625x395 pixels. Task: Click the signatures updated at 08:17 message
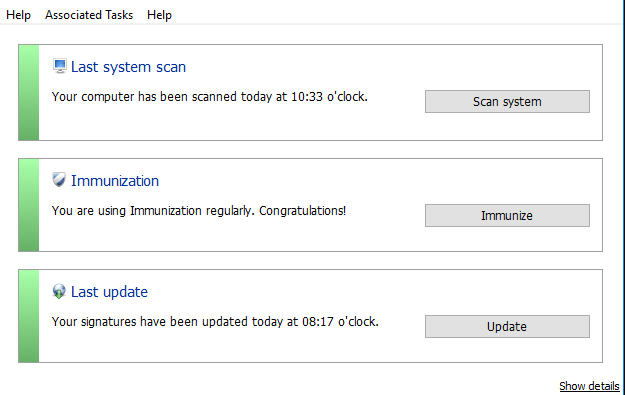(x=215, y=322)
